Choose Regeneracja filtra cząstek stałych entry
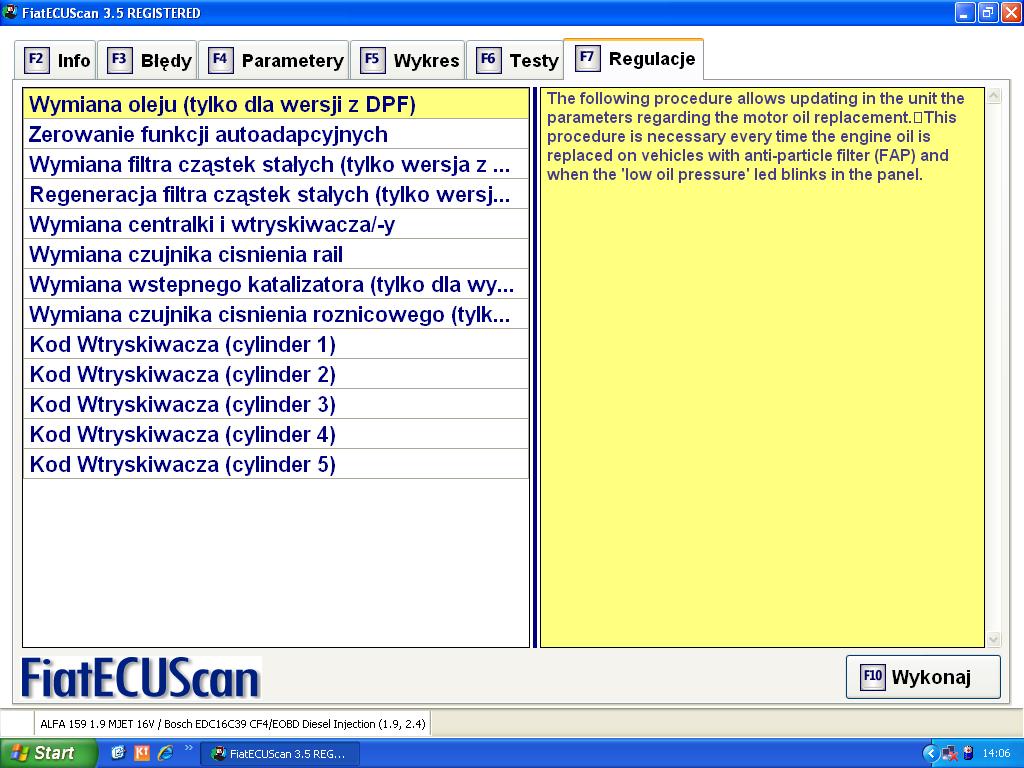 pyautogui.click(x=276, y=195)
